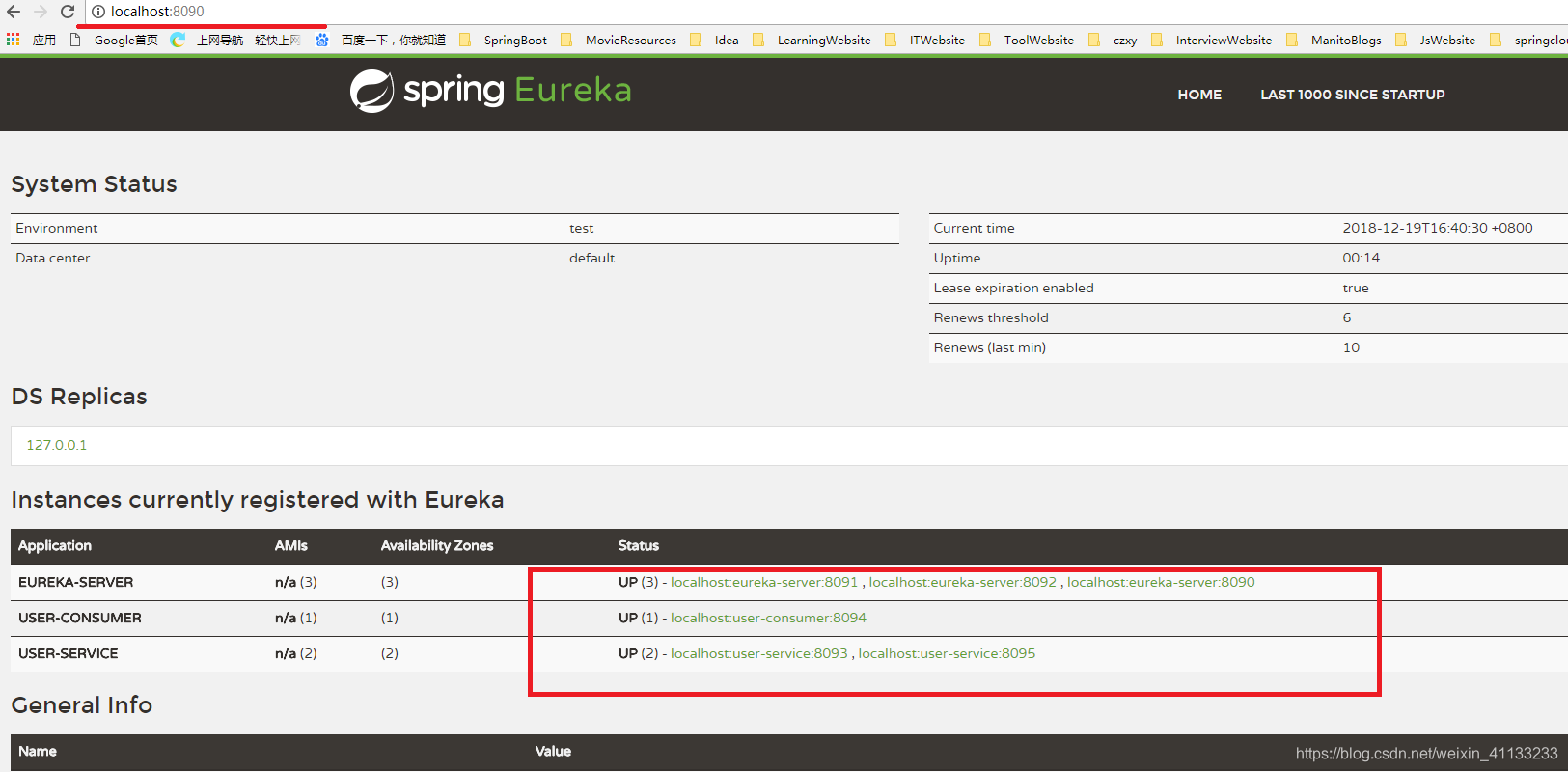Click the AMIs column header
The image size is (1568, 772).
(290, 545)
